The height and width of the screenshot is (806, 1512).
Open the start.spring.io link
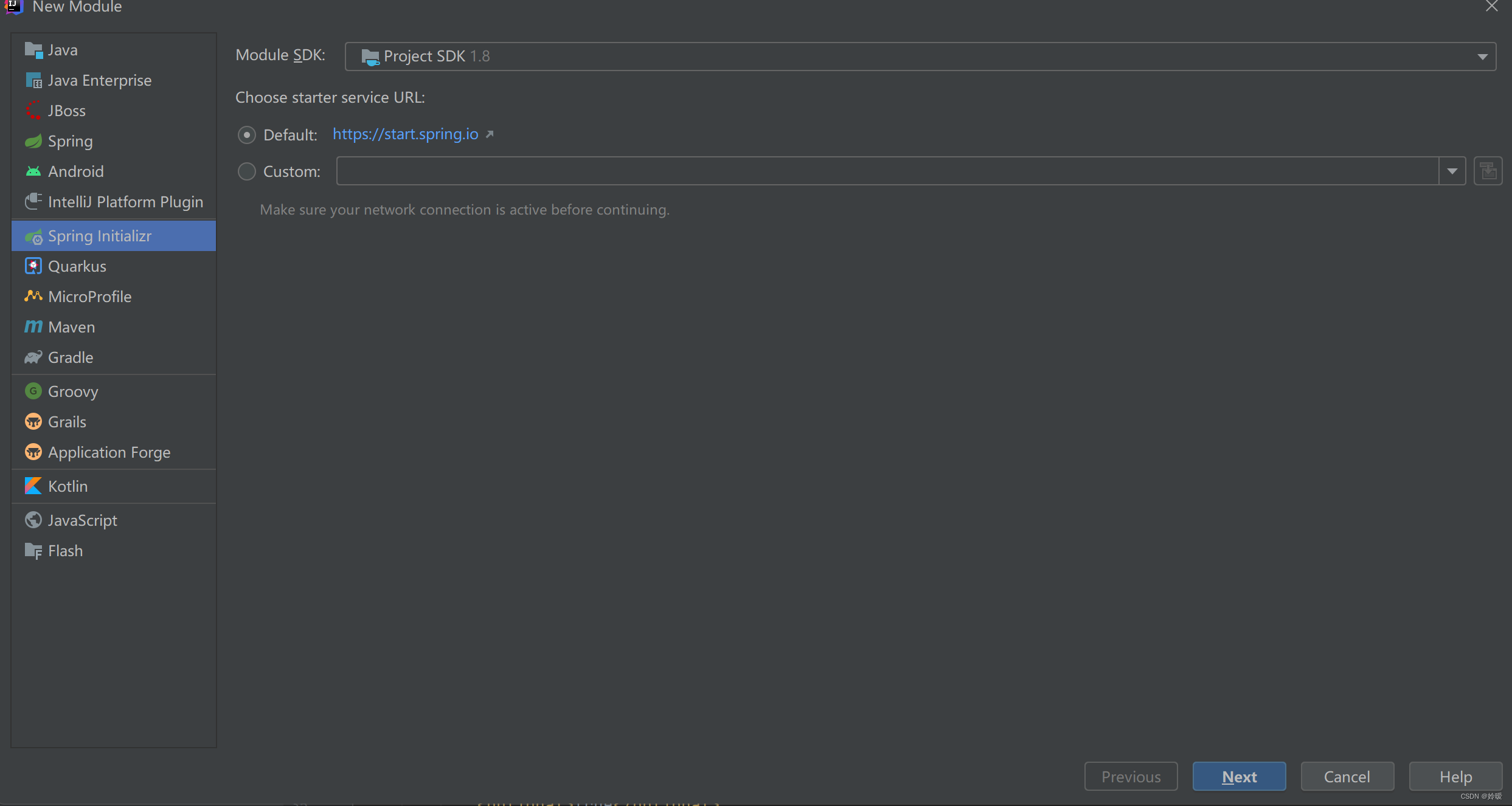coord(406,134)
